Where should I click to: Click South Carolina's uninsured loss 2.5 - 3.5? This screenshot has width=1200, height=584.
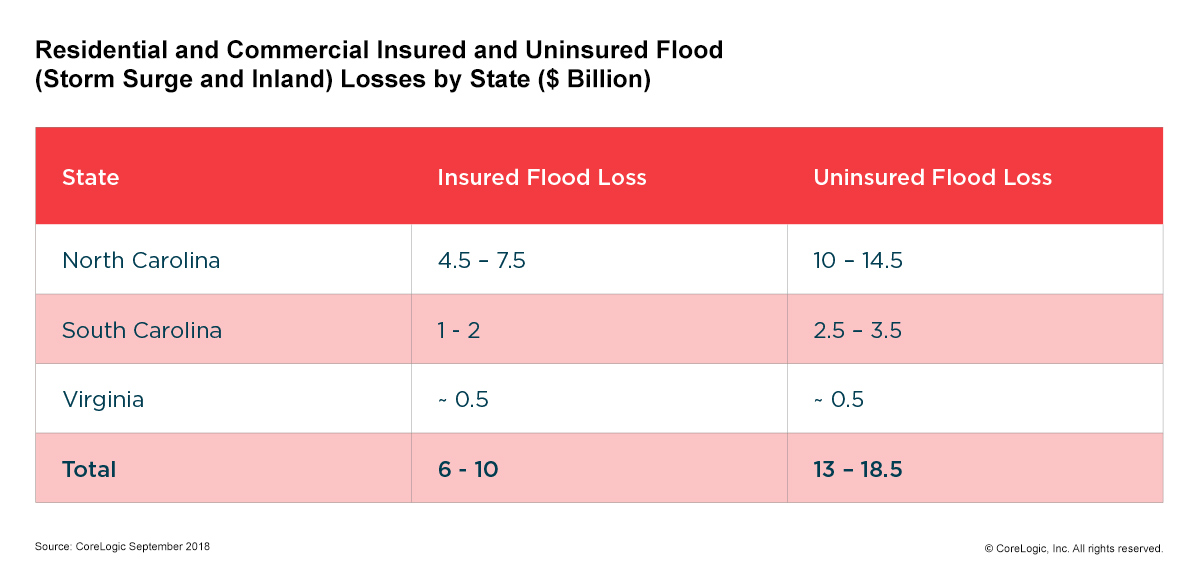tap(857, 330)
